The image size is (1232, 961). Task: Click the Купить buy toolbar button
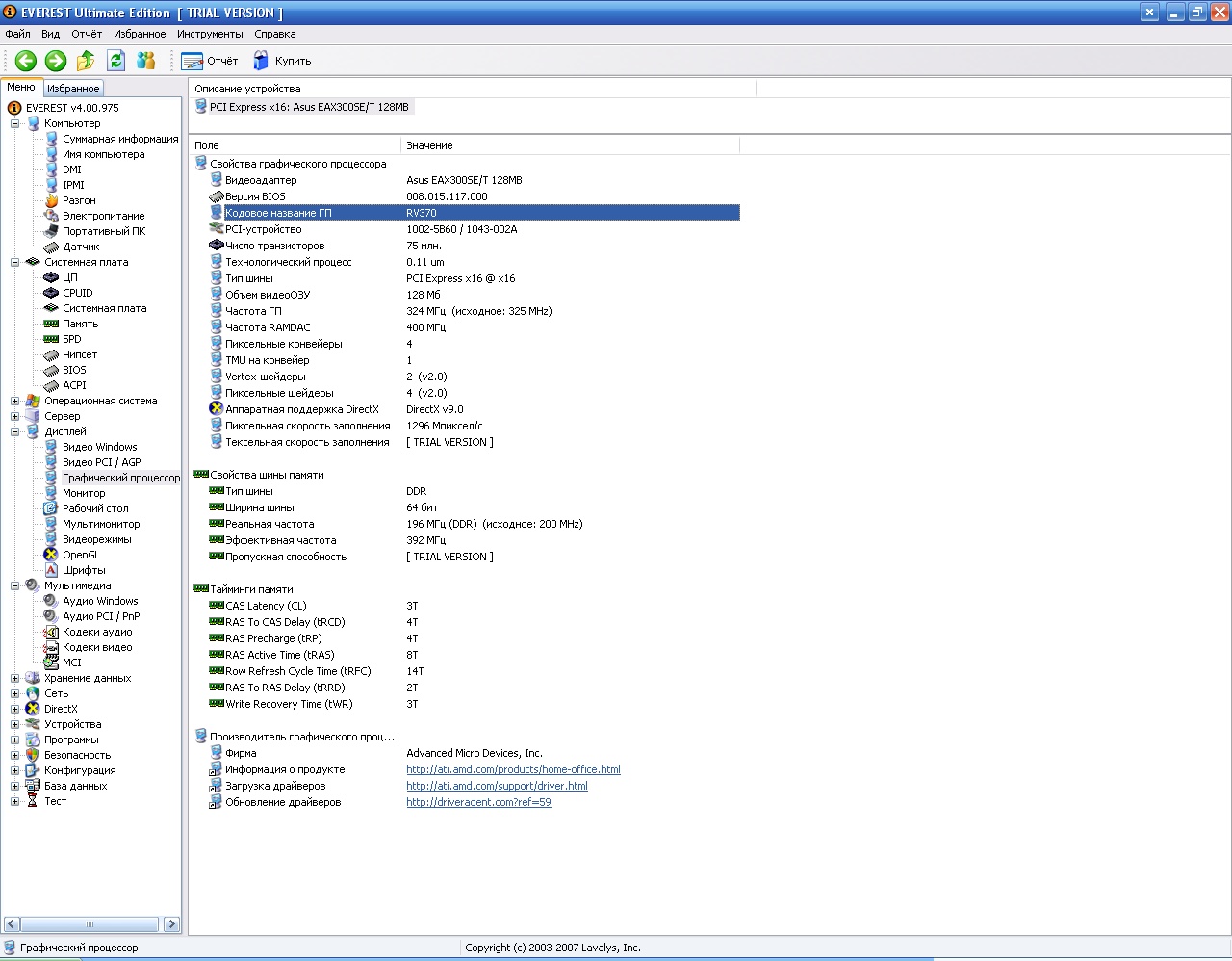click(x=282, y=61)
